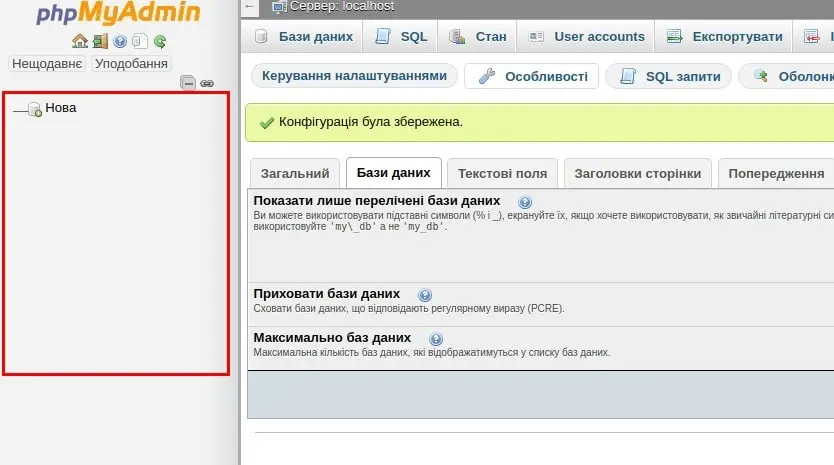Select Нова in the navigation tree
Image resolution: width=834 pixels, height=465 pixels.
click(61, 107)
